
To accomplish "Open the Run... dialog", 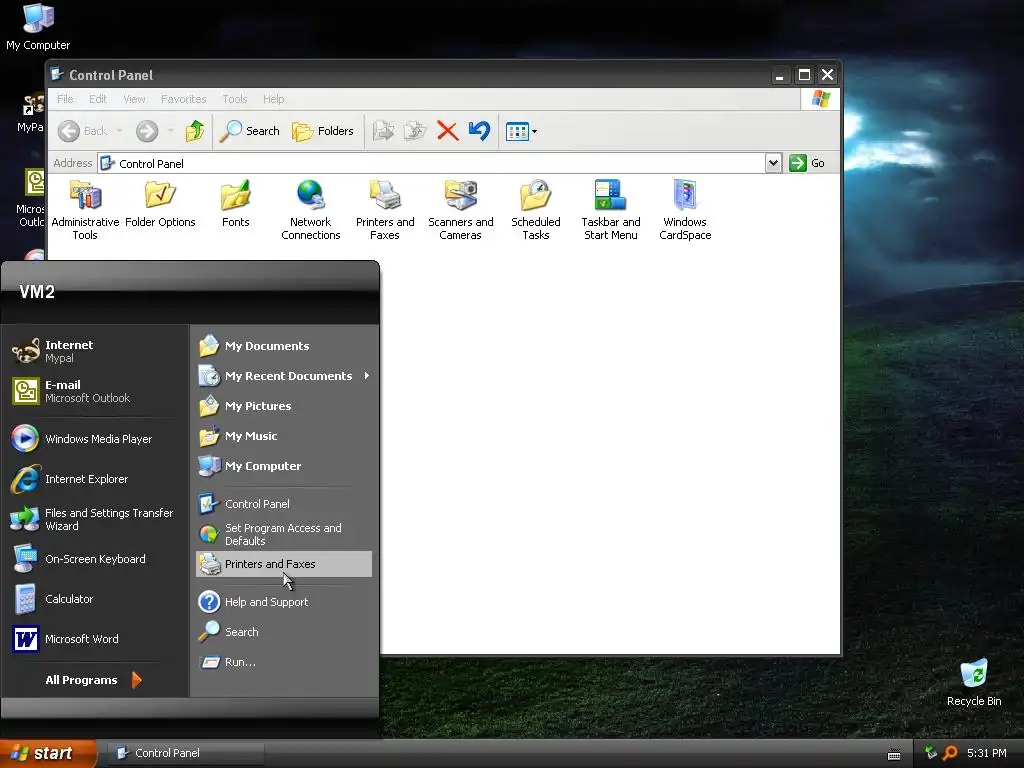I will (284, 662).
